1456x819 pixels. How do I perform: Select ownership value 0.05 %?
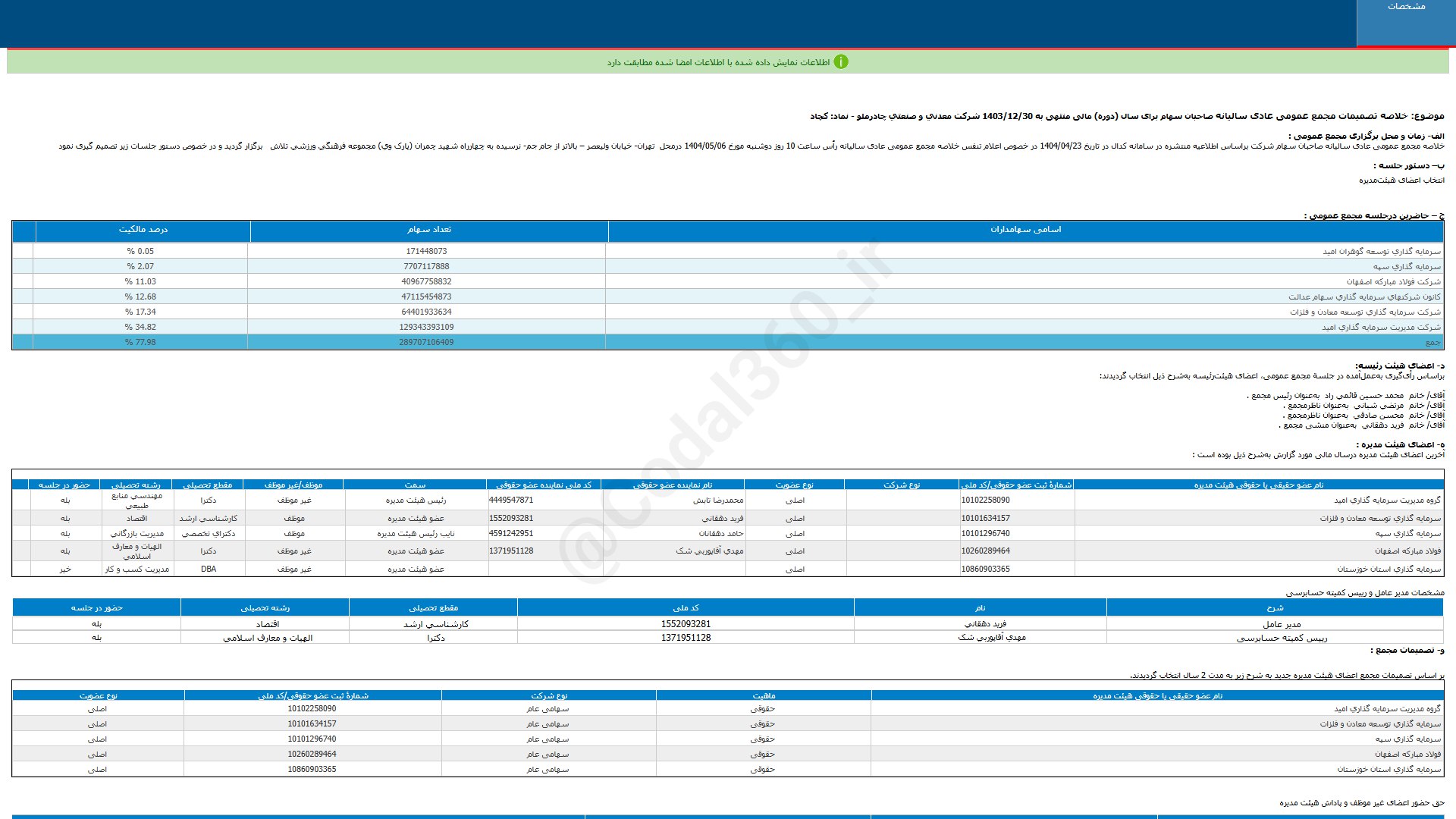[140, 252]
